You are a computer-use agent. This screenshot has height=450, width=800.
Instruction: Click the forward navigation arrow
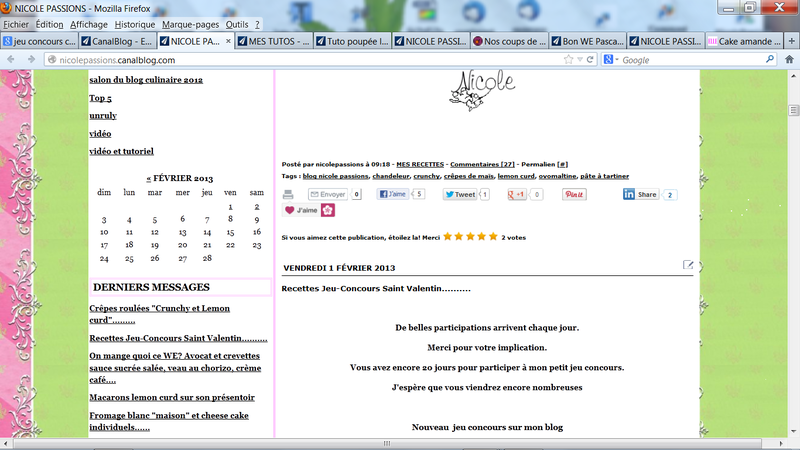point(31,60)
